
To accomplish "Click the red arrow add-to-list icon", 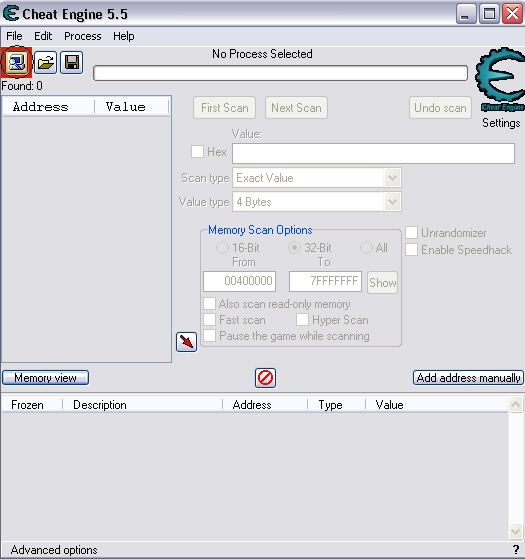I will (x=186, y=342).
